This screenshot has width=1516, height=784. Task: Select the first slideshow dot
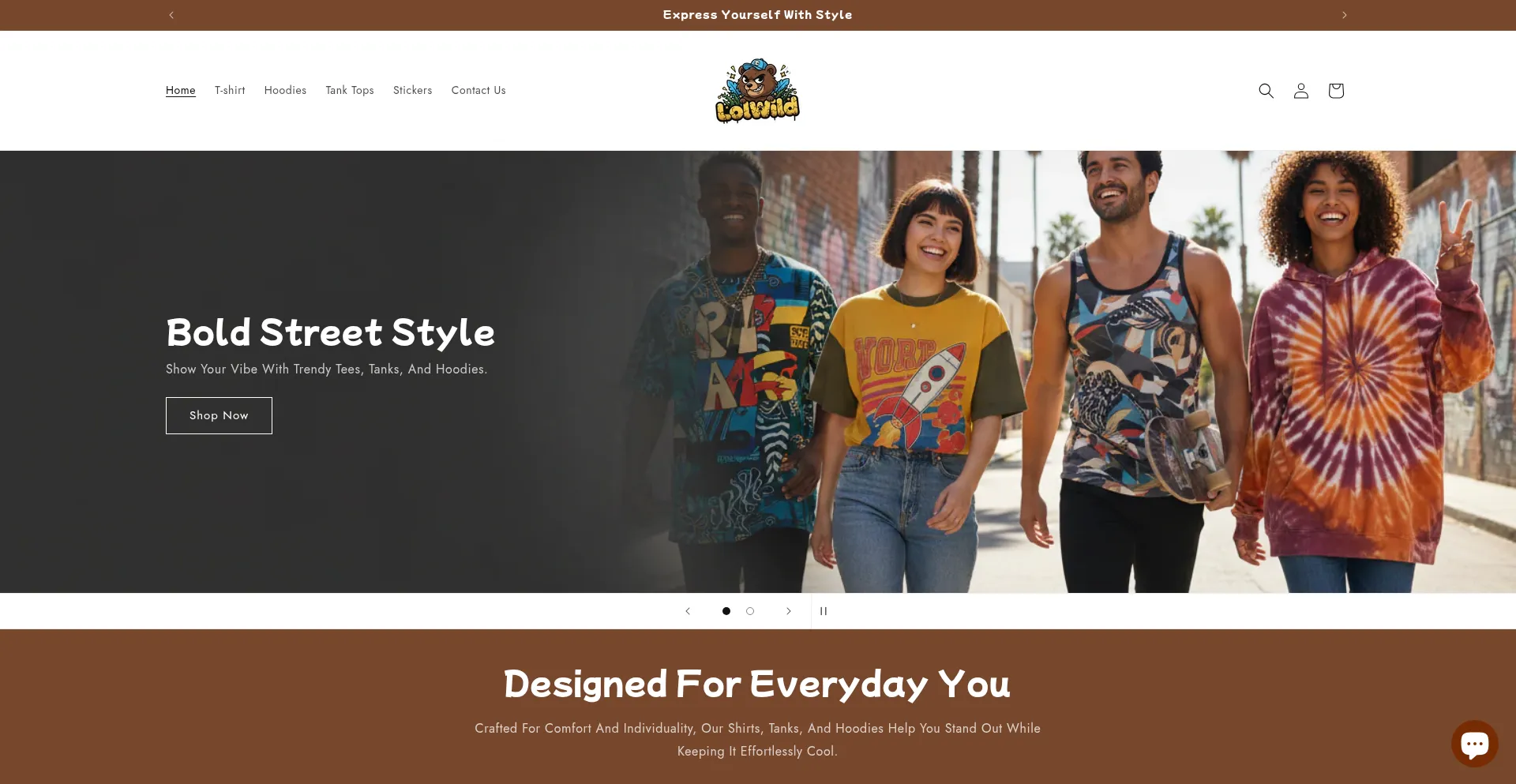point(726,611)
